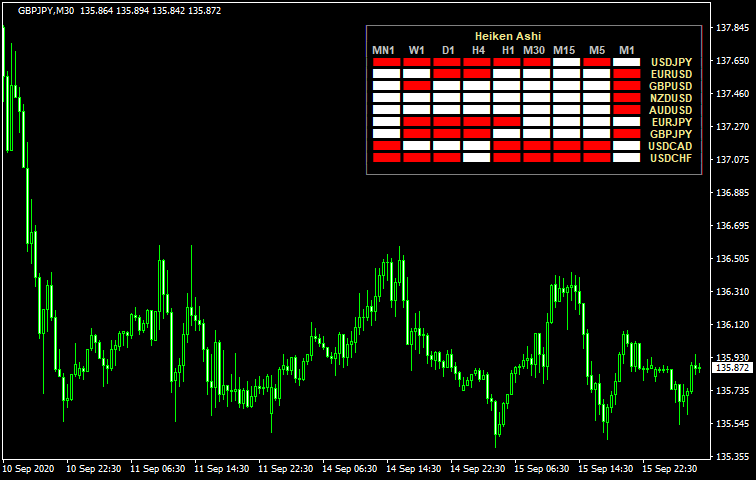Screen dimensions: 756x480
Task: Click the current price tag 135.872
Action: (x=733, y=367)
